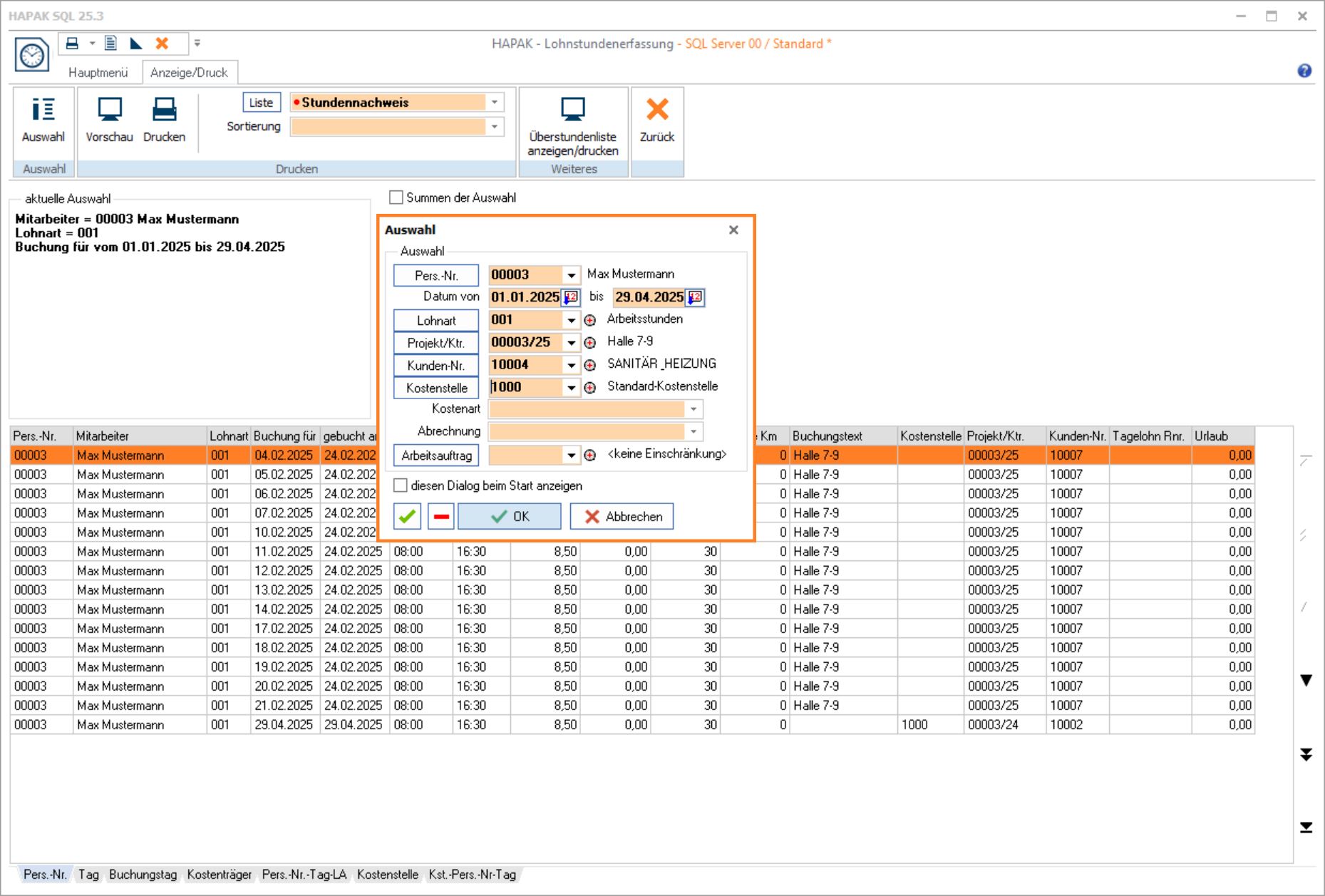Viewport: 1325px width, 896px height.
Task: Click the red minus button in dialog
Action: pyautogui.click(x=441, y=517)
